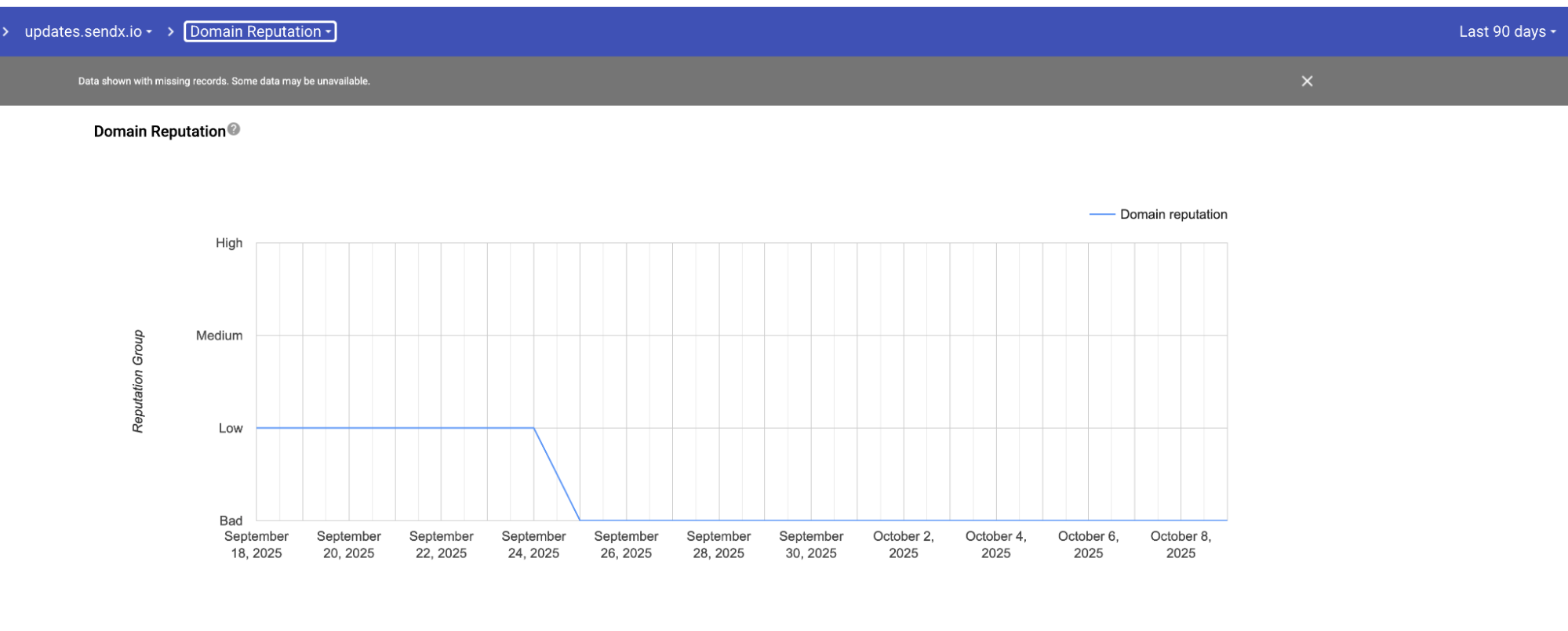Image resolution: width=1568 pixels, height=631 pixels.
Task: Click the 'September 22, 2025' axis label
Action: (442, 545)
